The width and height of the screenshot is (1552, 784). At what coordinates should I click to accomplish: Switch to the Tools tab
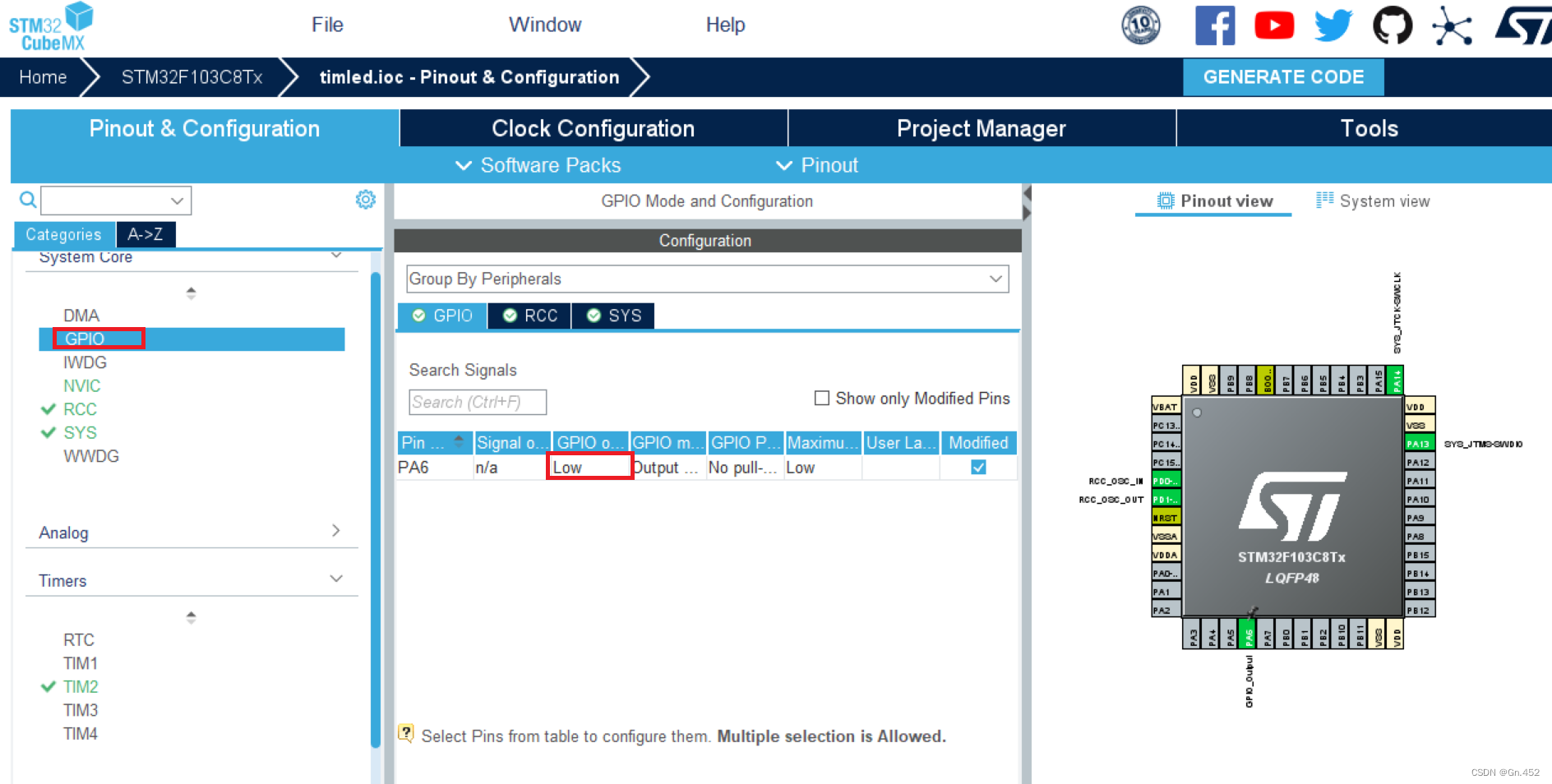(1365, 128)
